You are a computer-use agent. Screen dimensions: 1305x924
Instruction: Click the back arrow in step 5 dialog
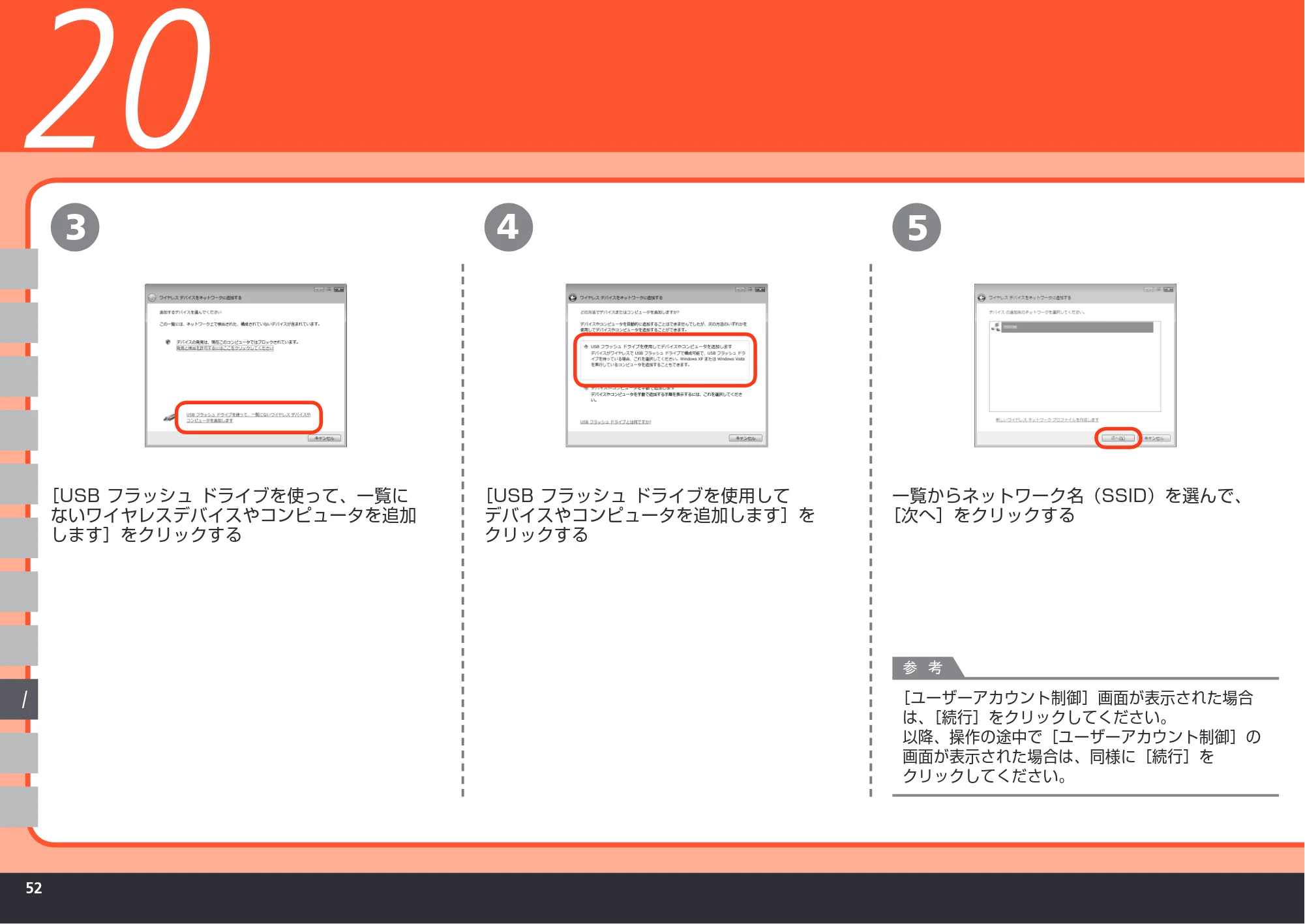pos(982,298)
